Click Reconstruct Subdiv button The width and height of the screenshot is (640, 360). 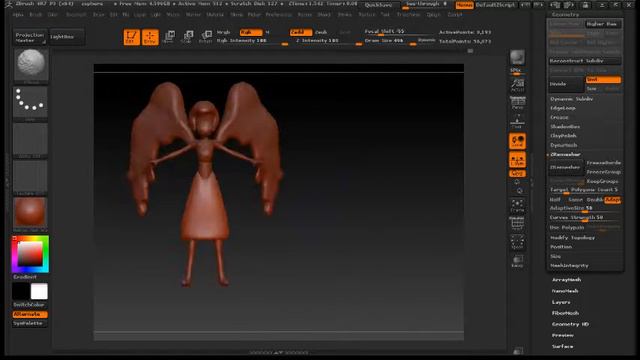[x=584, y=61]
